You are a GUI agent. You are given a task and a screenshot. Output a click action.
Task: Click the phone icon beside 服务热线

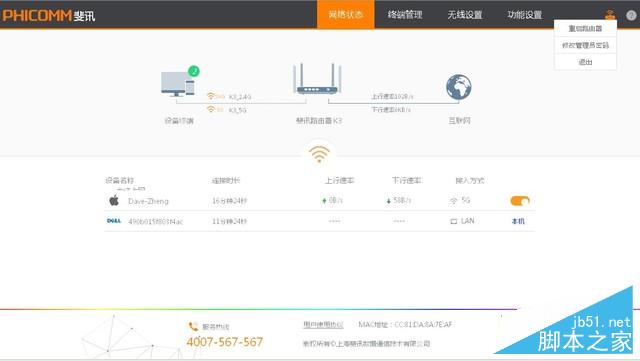pos(193,326)
